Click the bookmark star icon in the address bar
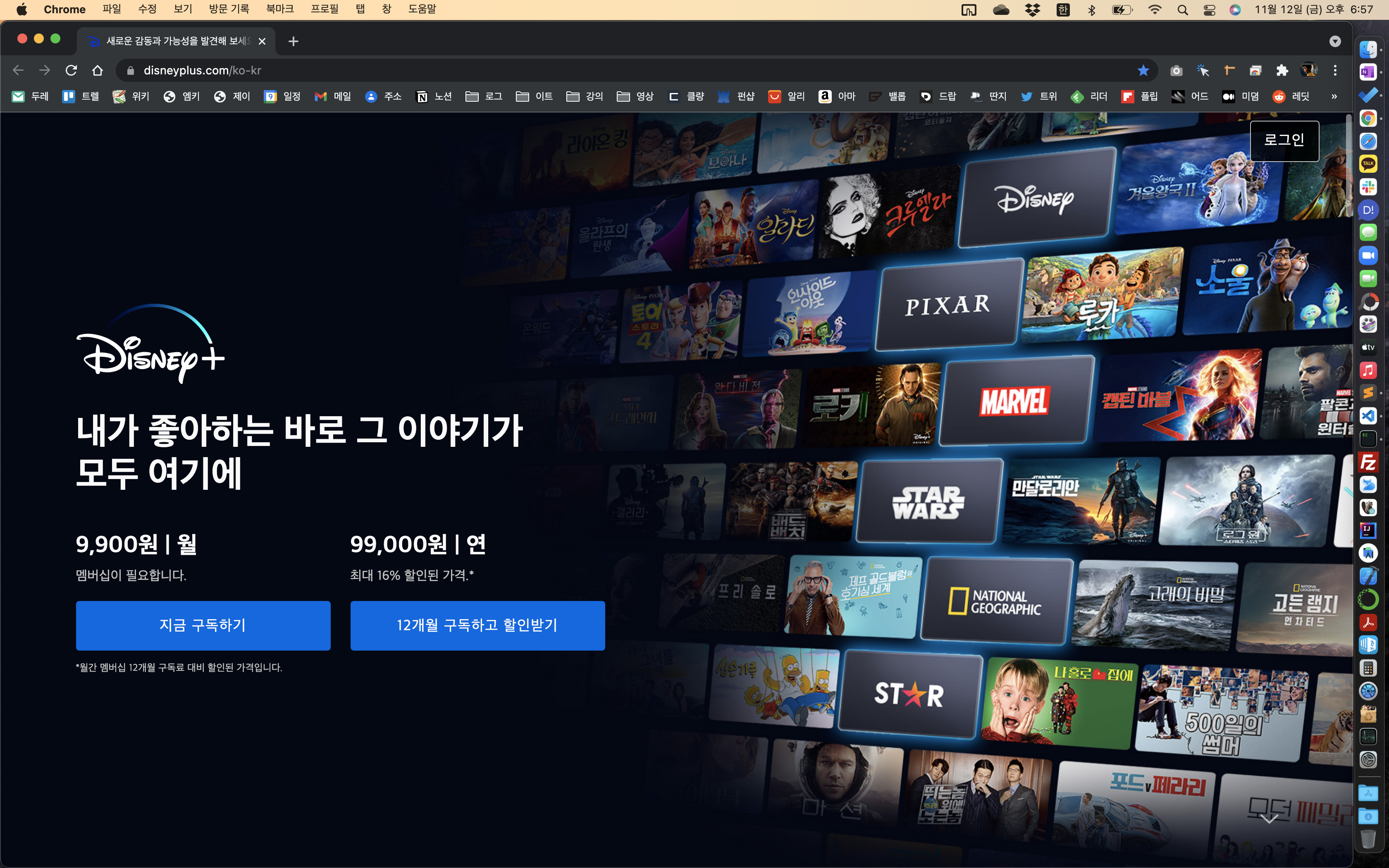The width and height of the screenshot is (1389, 868). pos(1143,70)
